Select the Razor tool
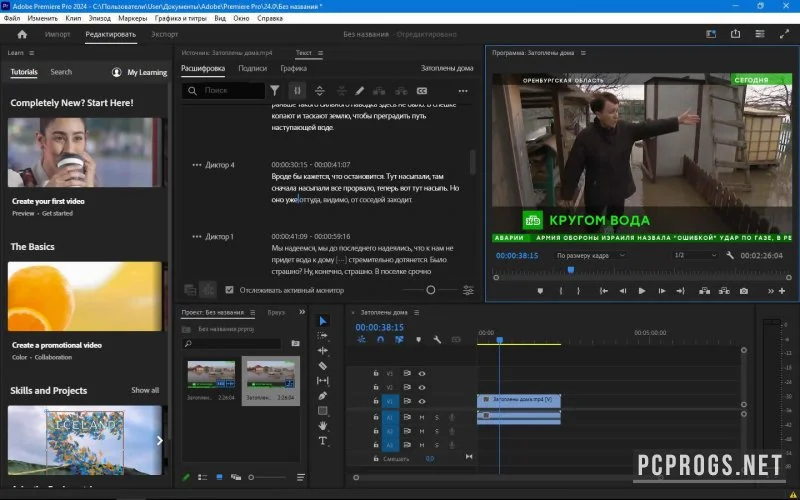The width and height of the screenshot is (800, 500). 322,365
